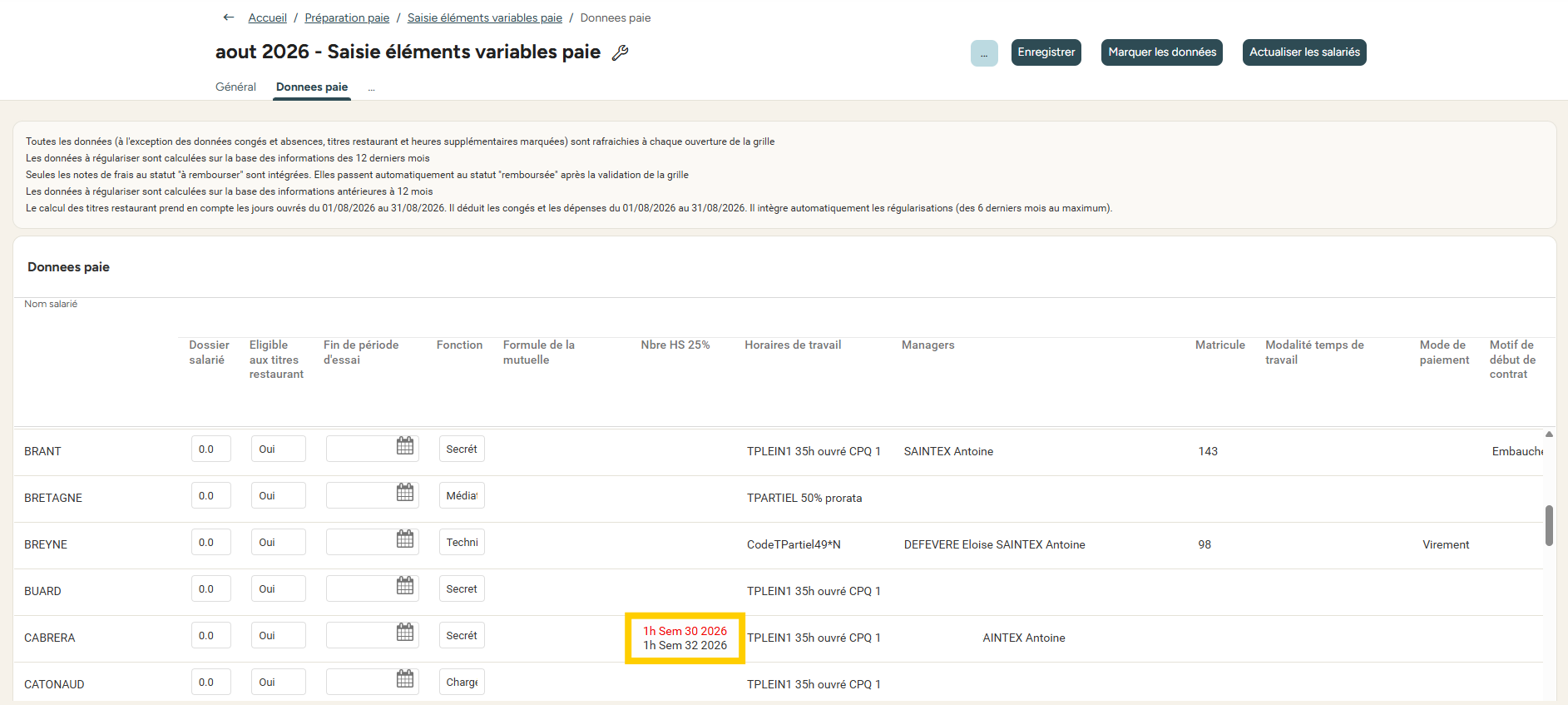
Task: Click the Enregistrer button
Action: click(1046, 52)
